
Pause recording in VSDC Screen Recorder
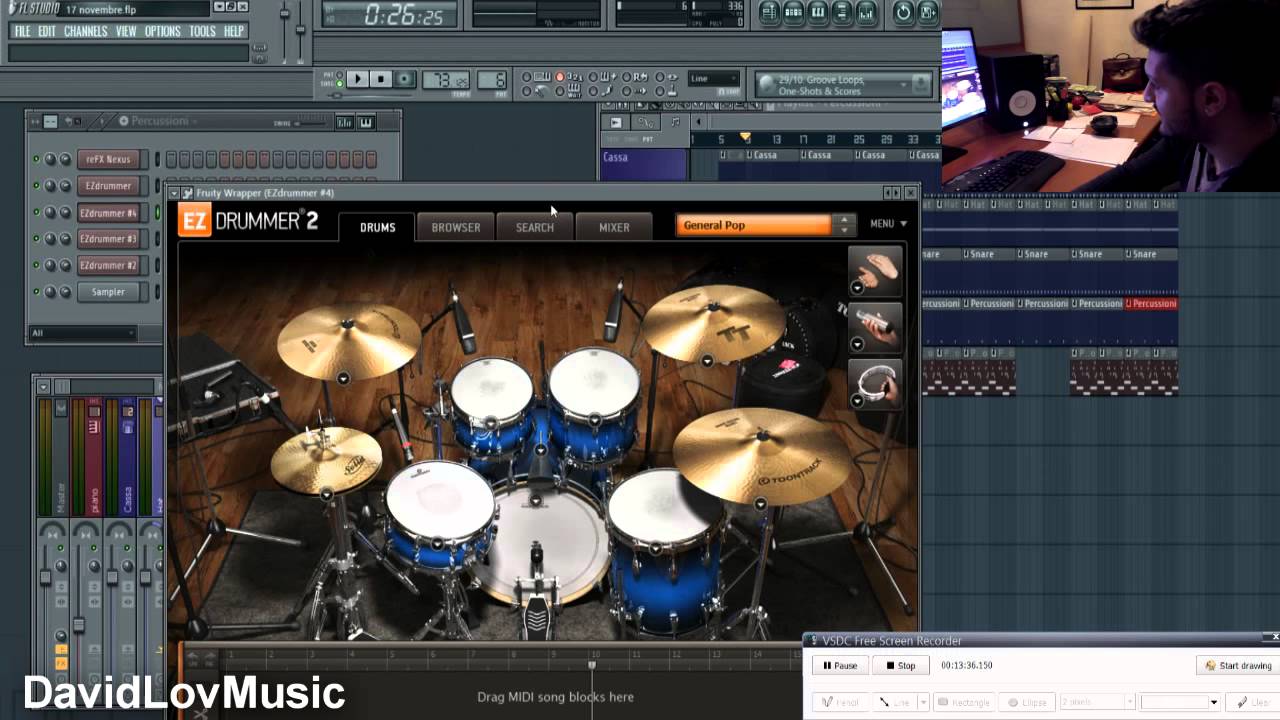[x=839, y=665]
